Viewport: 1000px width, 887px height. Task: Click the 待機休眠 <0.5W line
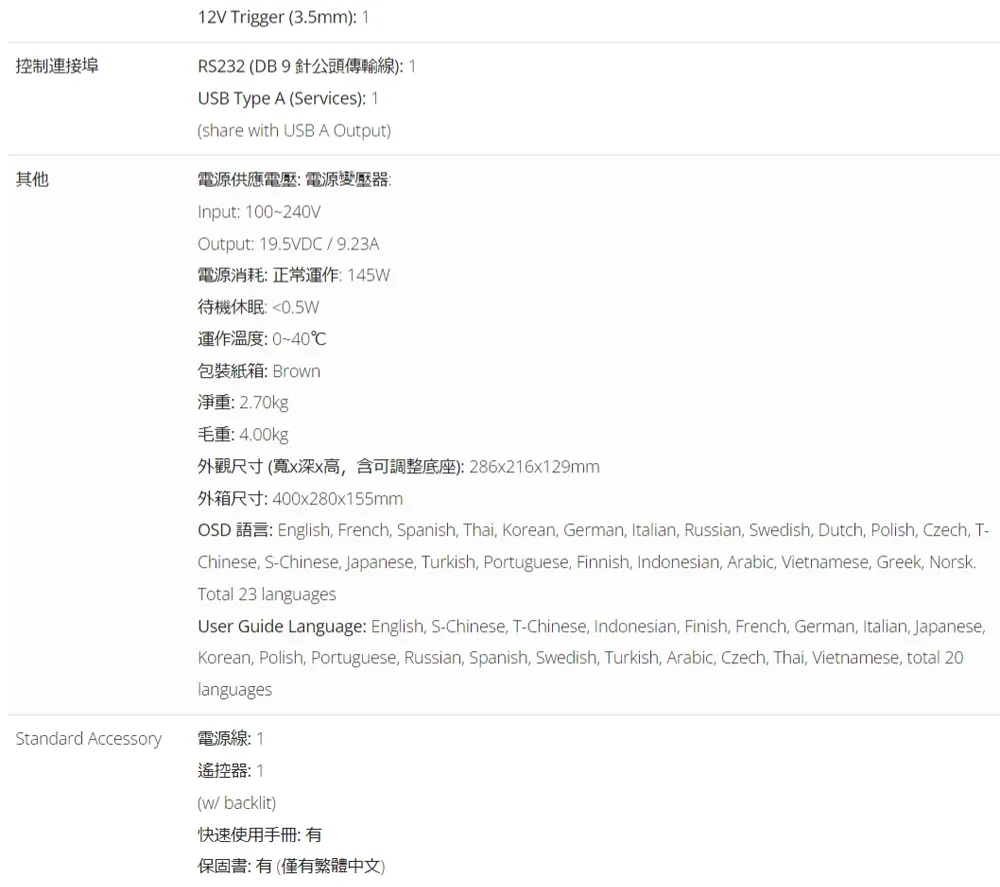[x=258, y=307]
